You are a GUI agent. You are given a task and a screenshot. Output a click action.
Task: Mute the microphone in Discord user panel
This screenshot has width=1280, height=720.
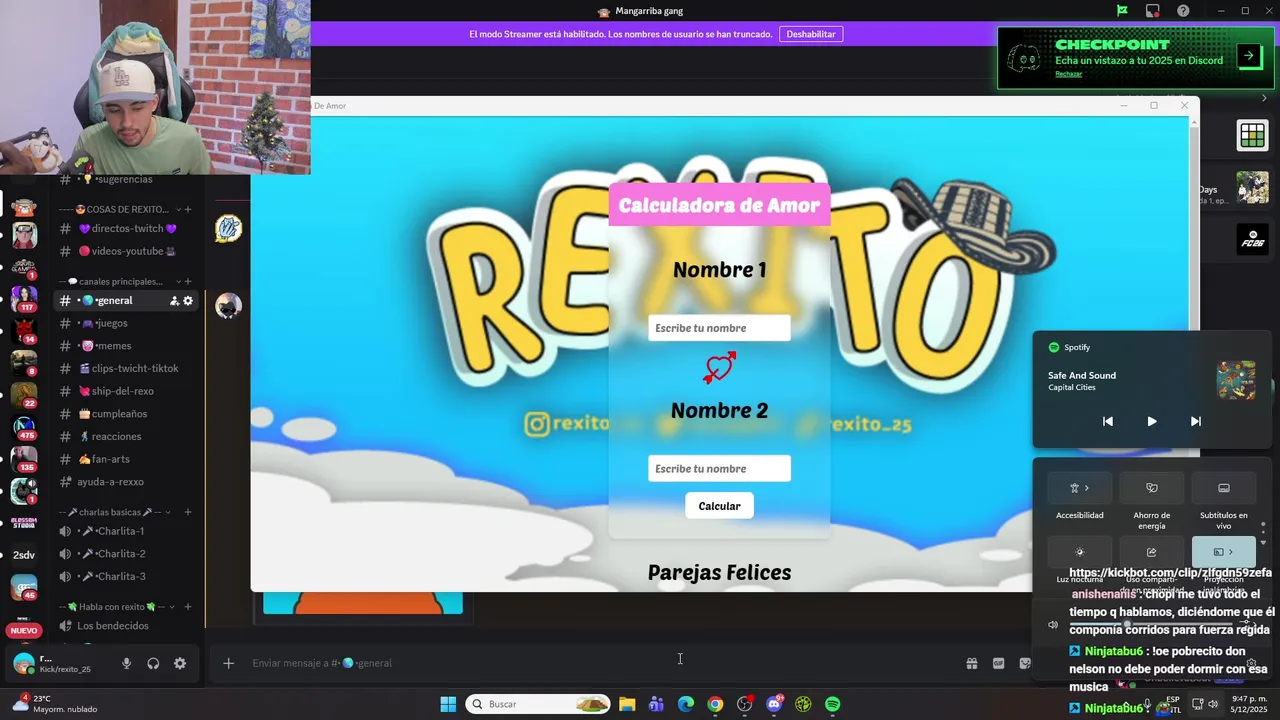point(126,663)
